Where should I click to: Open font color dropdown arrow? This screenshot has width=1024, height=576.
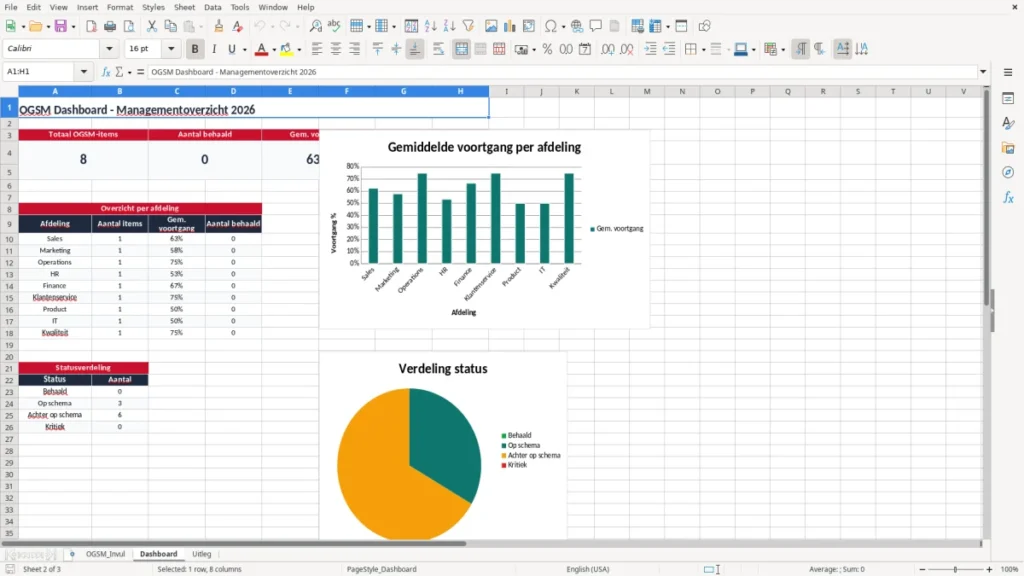[274, 50]
